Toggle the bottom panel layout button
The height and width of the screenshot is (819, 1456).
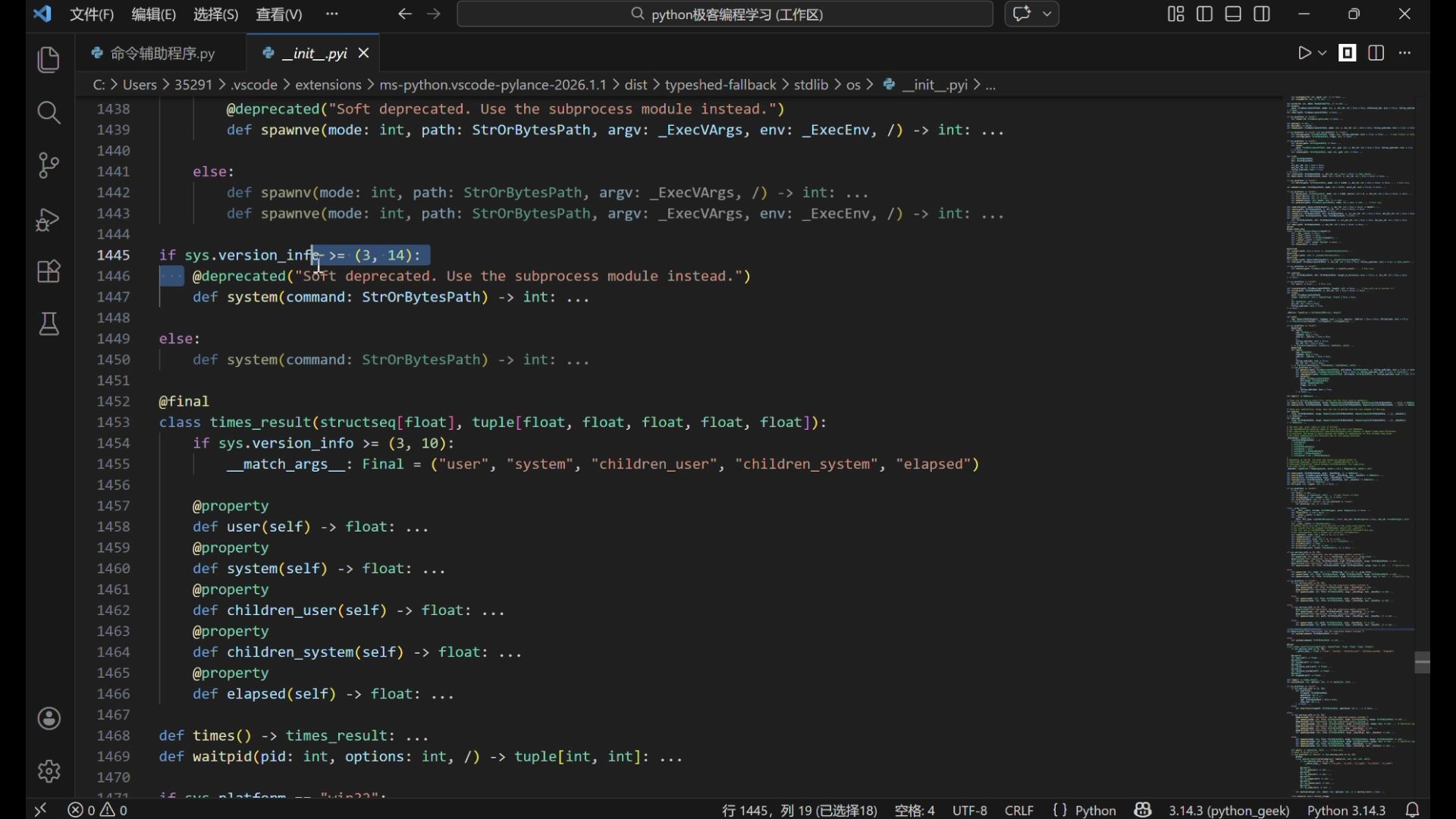(1233, 14)
